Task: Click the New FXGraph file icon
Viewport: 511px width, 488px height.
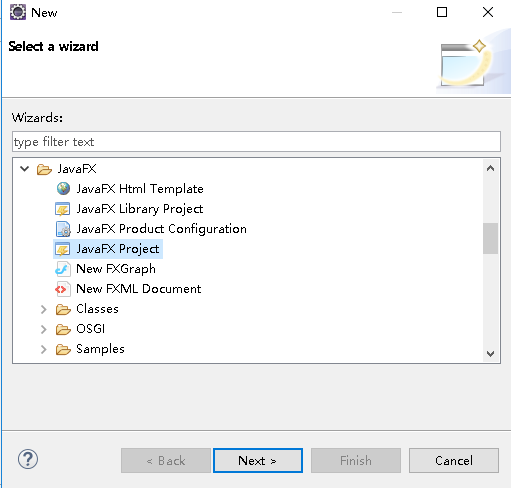Action: click(63, 269)
